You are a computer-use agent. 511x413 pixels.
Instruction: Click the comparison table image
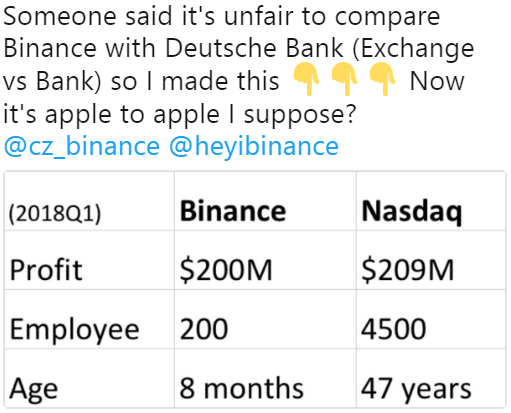tap(255, 289)
